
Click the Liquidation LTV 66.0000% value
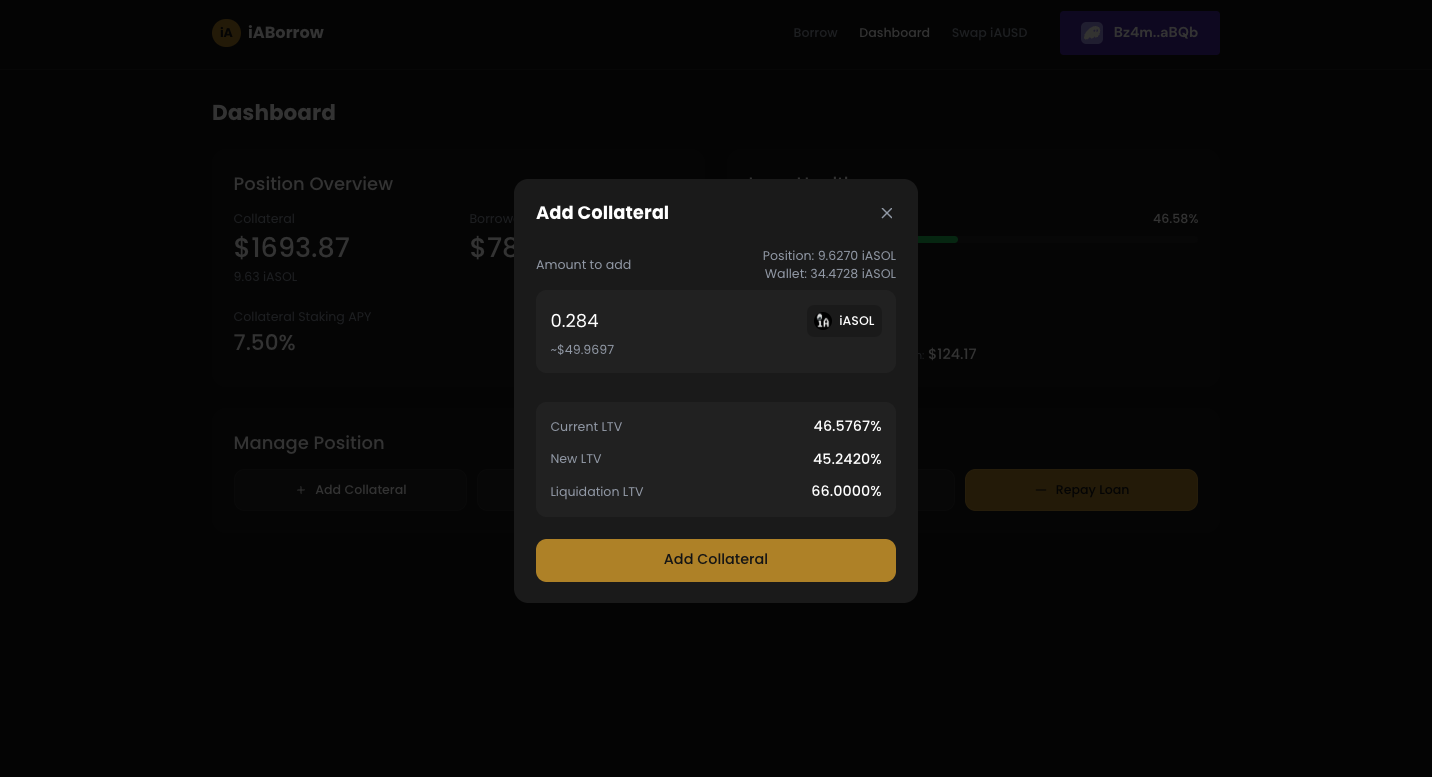click(846, 491)
